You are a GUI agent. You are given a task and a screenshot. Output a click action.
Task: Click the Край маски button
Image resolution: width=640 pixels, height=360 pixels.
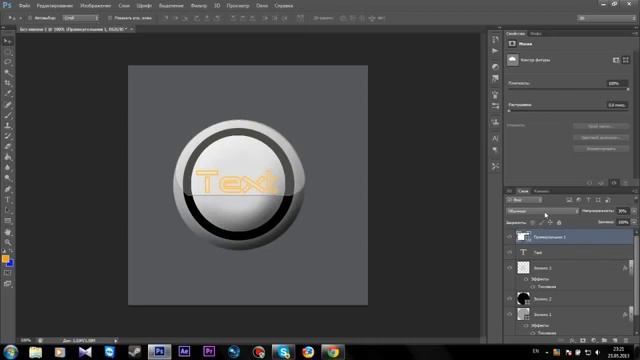click(x=601, y=127)
